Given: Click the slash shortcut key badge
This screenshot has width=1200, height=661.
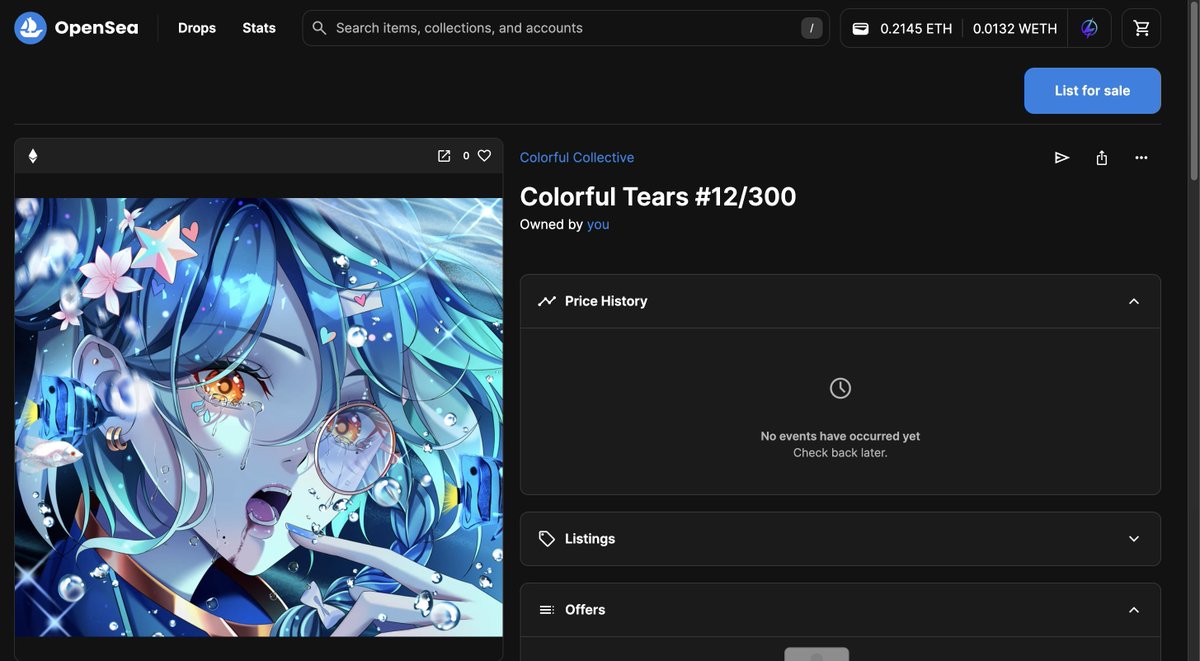Looking at the screenshot, I should point(812,28).
